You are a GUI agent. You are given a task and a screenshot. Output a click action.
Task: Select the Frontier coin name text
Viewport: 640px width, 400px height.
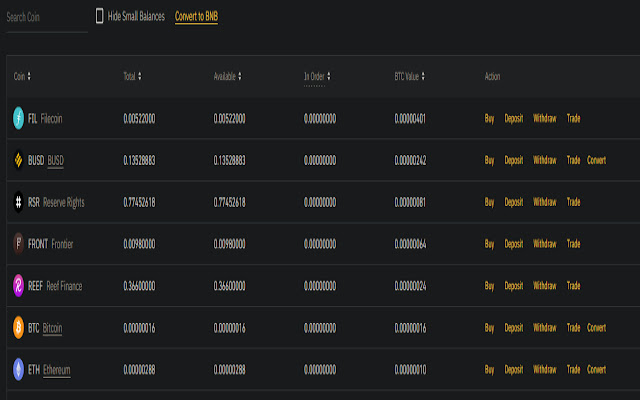pos(62,244)
